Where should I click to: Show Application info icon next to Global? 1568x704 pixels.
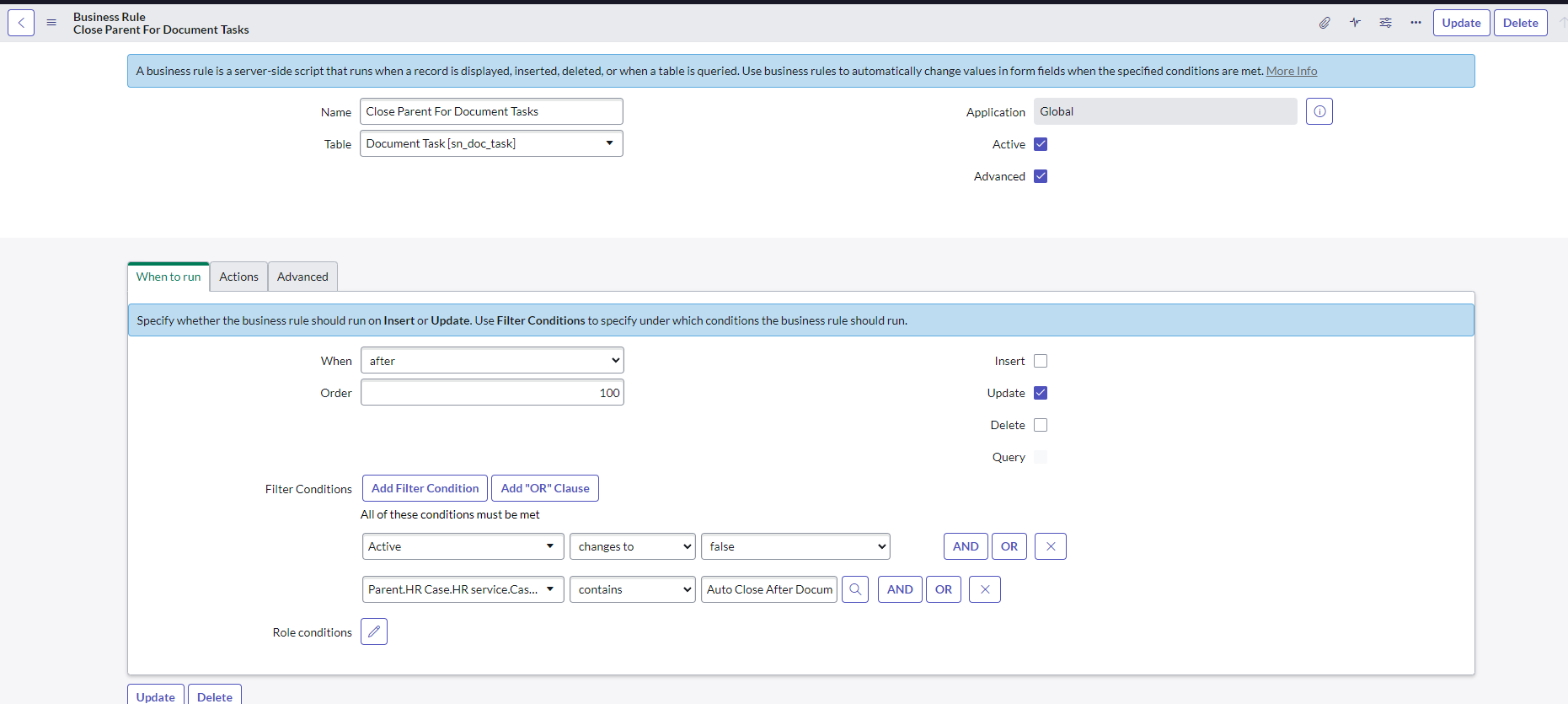1319,111
